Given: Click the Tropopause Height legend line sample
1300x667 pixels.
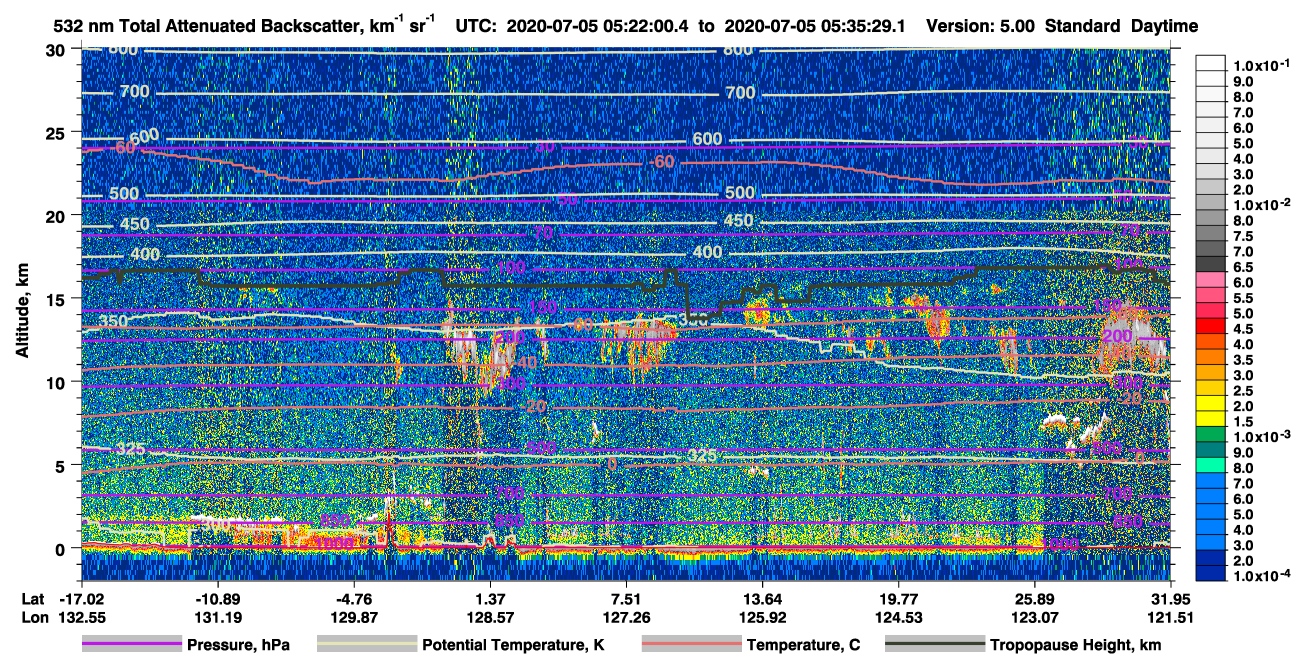Looking at the screenshot, I should point(935,645).
